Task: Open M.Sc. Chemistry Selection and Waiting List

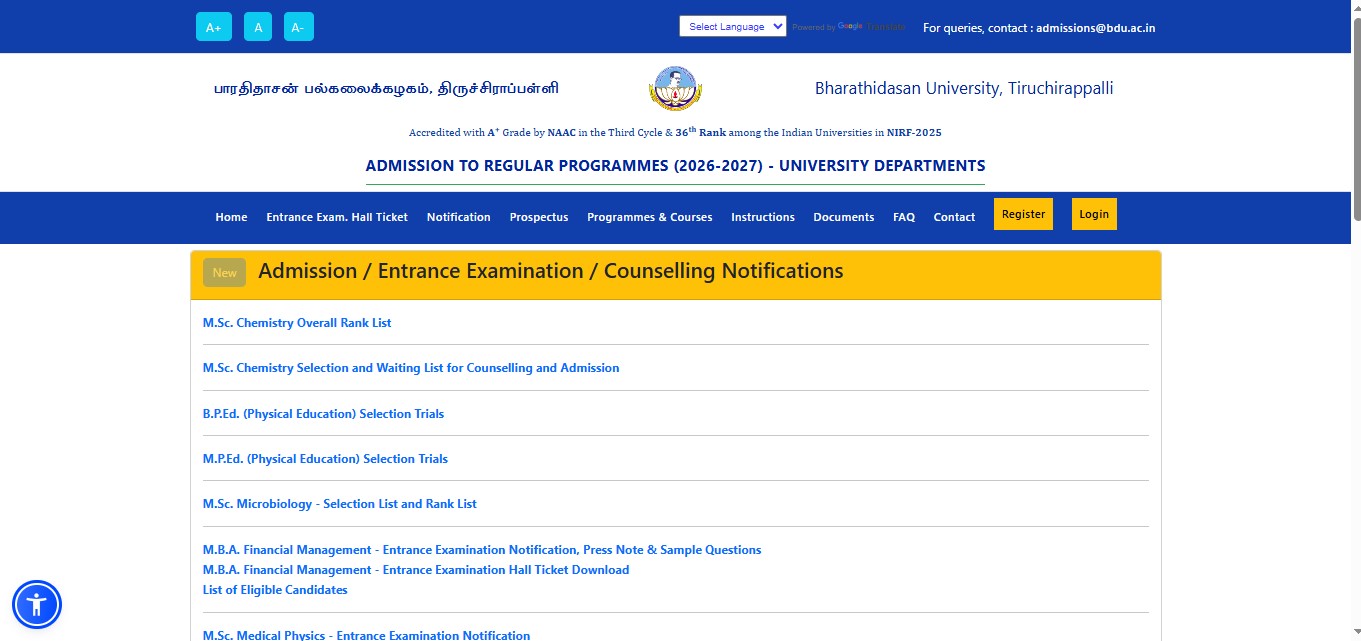Action: pyautogui.click(x=411, y=368)
